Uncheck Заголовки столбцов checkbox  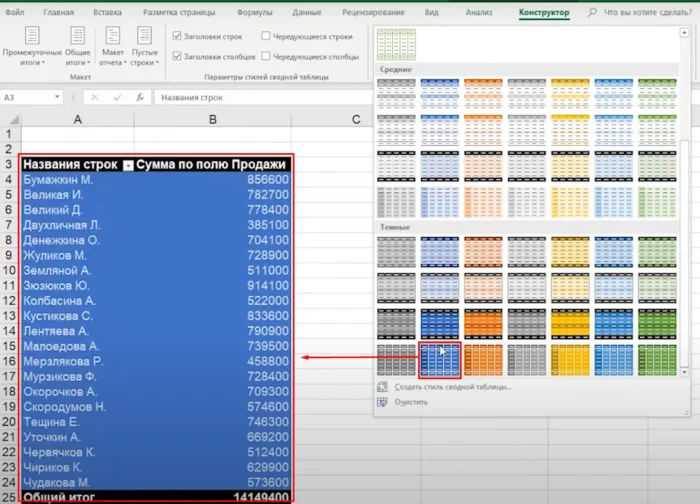[177, 57]
